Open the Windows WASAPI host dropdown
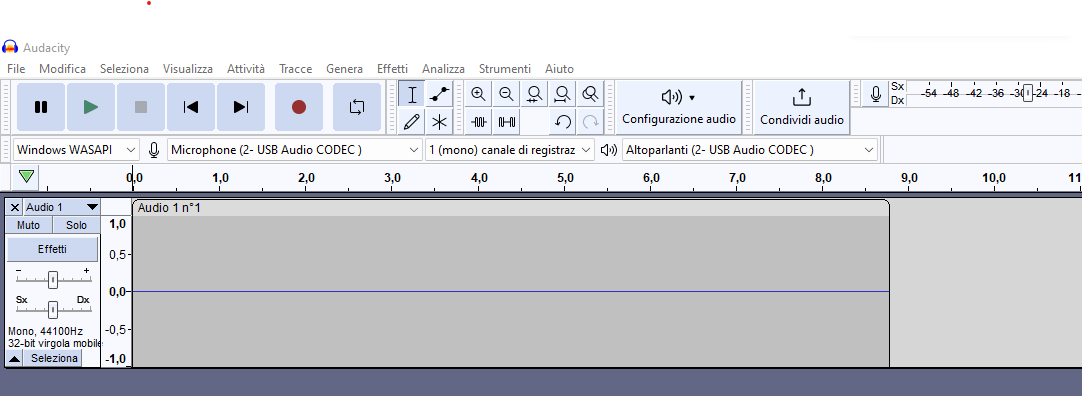 click(x=76, y=150)
